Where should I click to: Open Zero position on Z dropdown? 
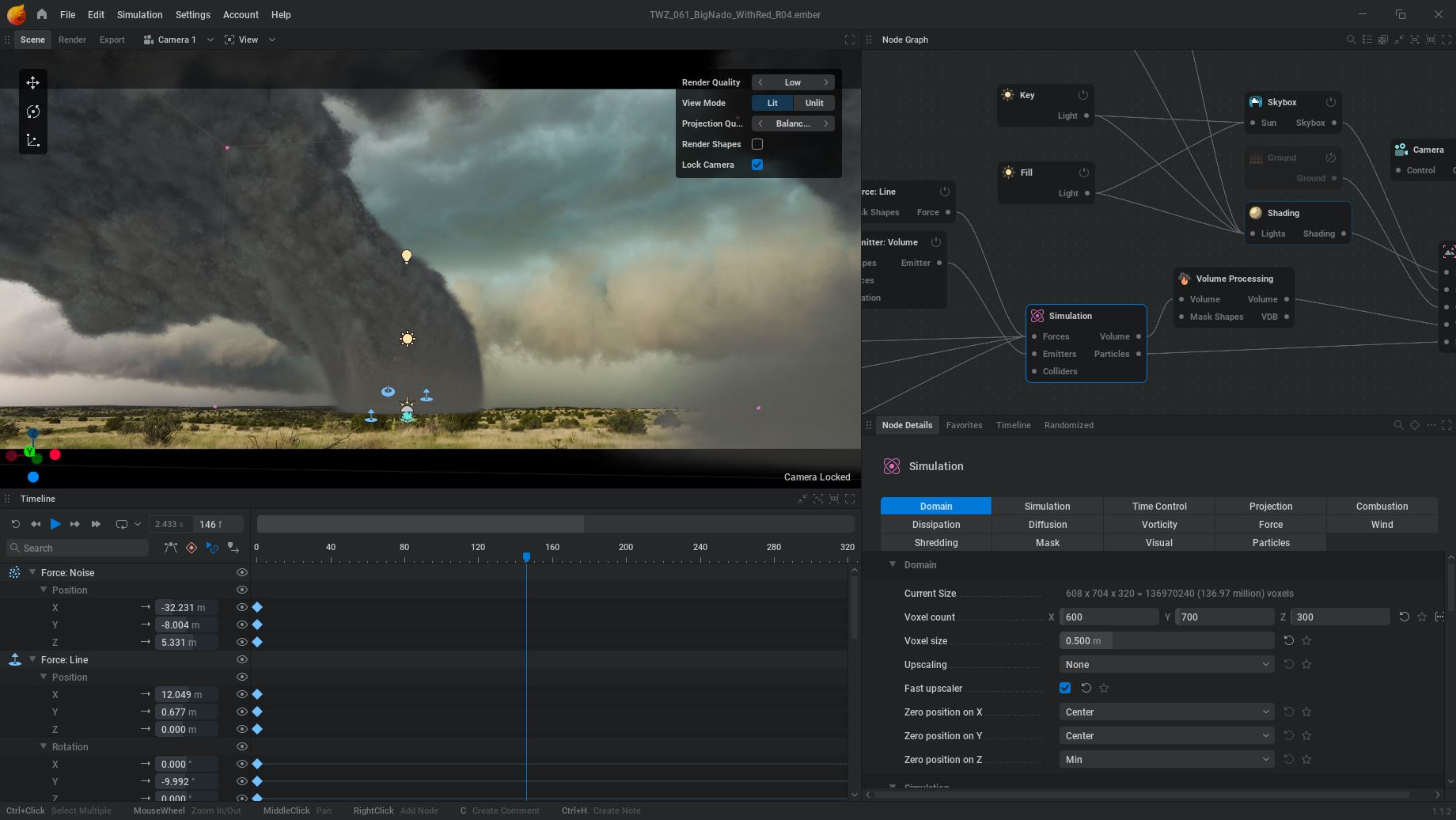[x=1166, y=759]
